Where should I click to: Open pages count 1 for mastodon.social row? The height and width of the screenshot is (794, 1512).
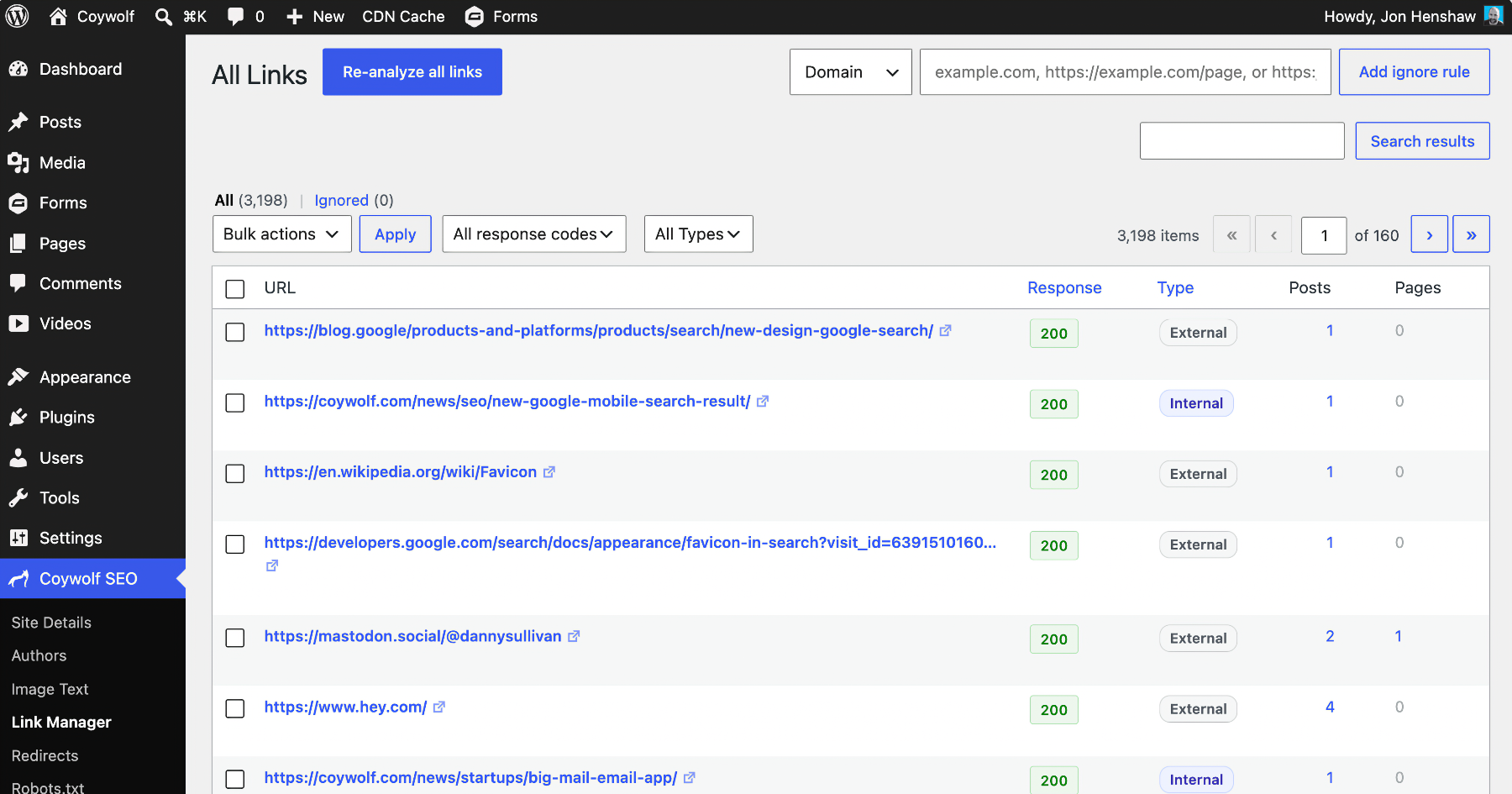1399,636
